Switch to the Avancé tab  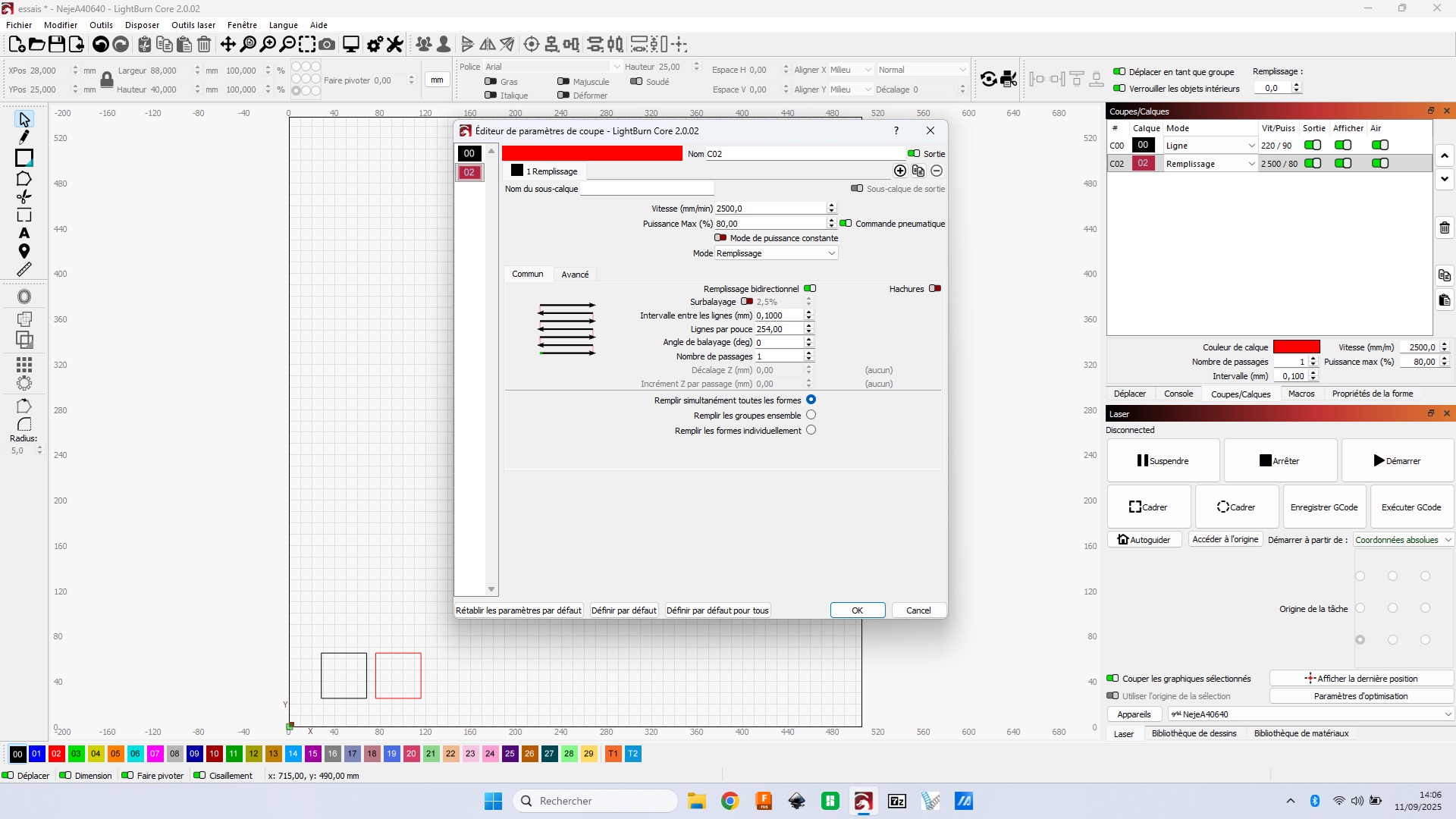click(575, 275)
